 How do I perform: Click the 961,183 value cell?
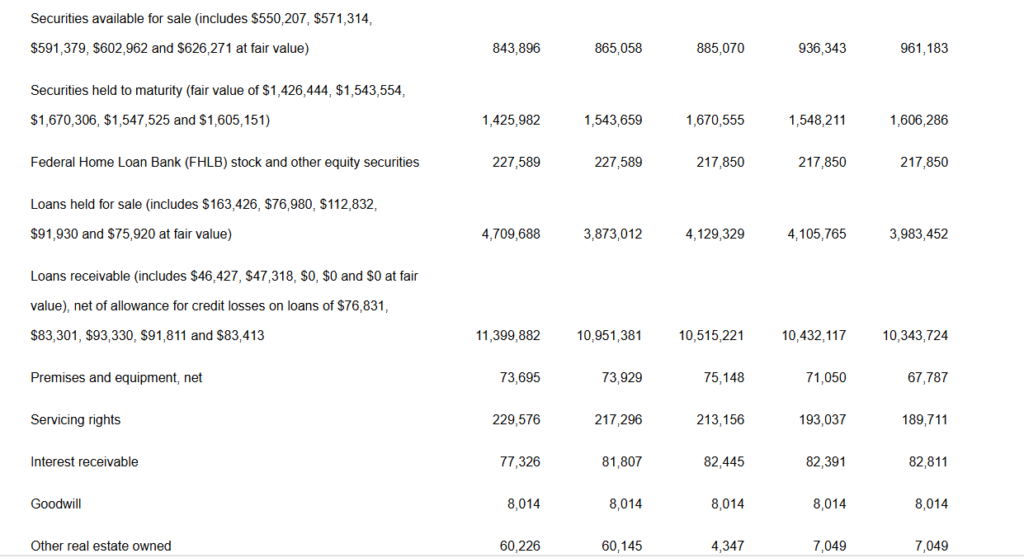click(924, 48)
